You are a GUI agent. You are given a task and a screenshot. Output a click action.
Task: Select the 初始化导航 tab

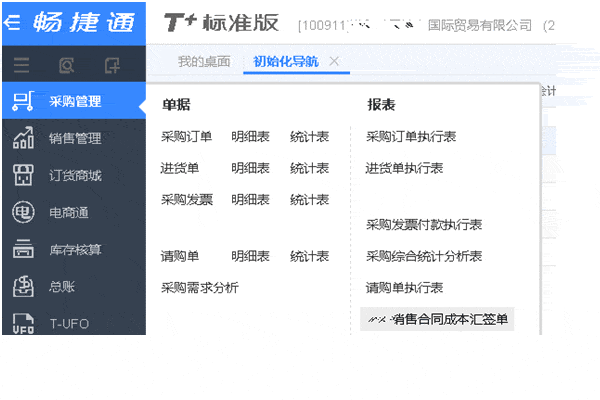click(286, 61)
